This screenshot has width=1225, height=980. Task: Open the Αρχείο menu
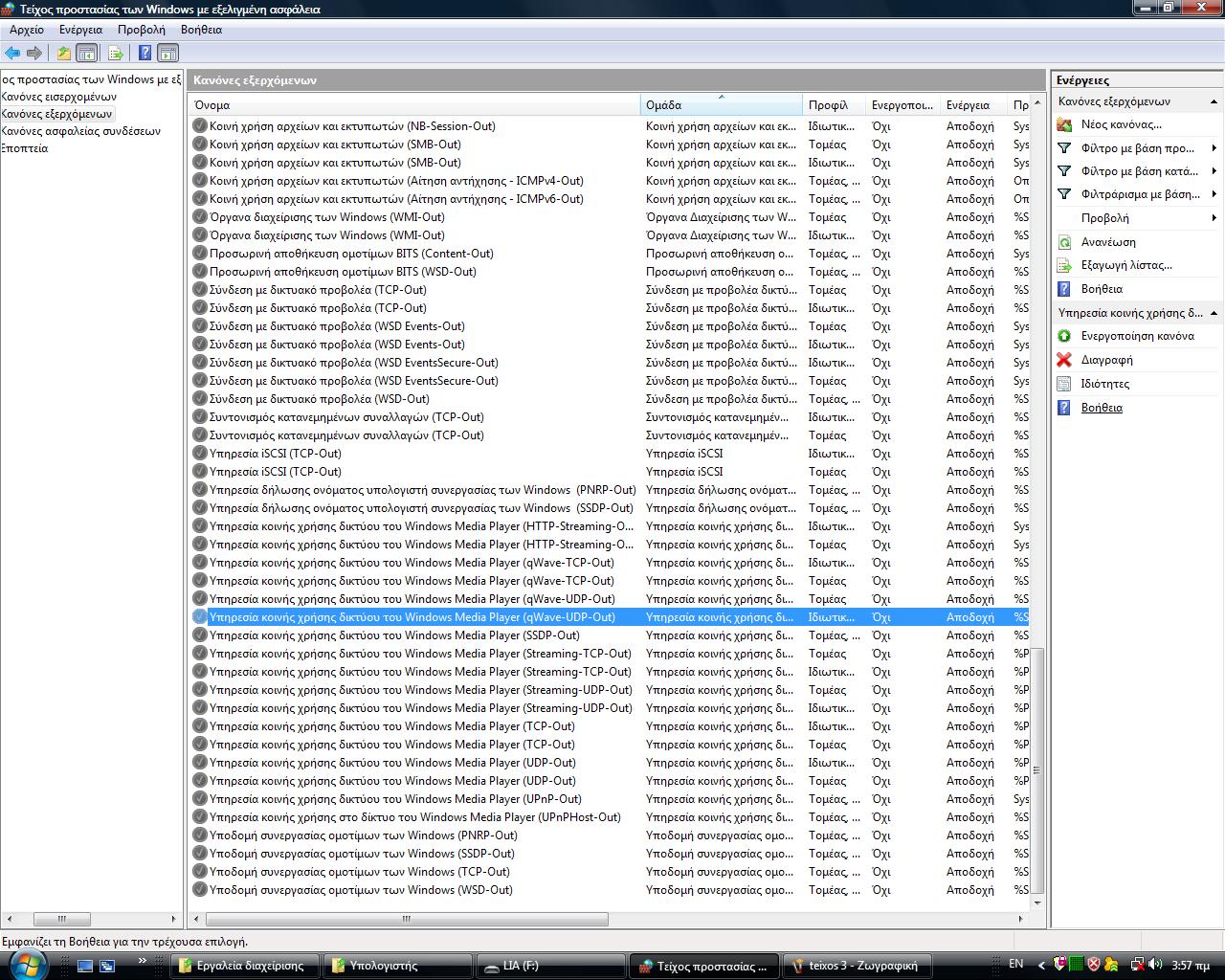point(27,30)
